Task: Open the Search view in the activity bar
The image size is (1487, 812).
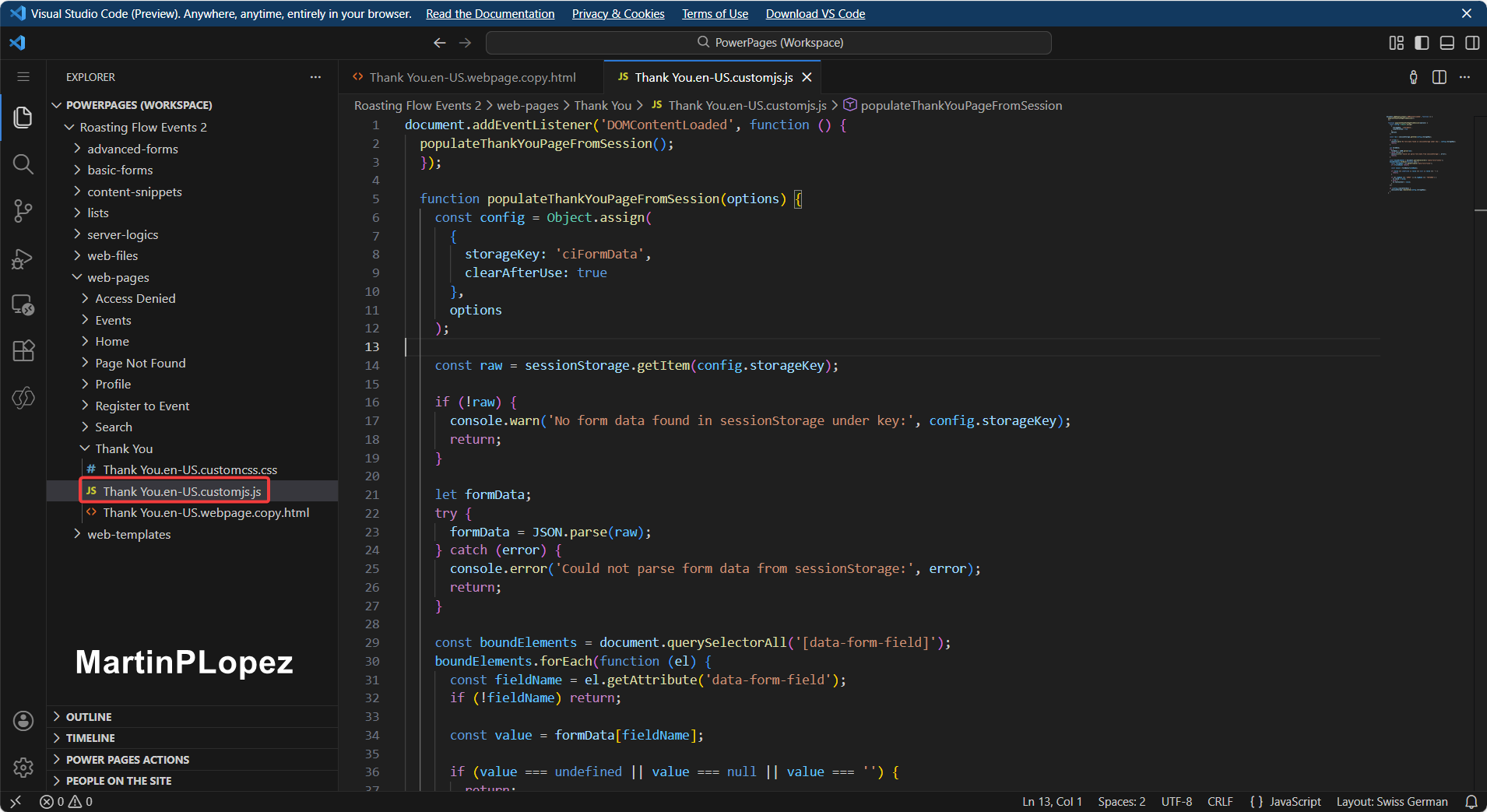Action: click(23, 164)
